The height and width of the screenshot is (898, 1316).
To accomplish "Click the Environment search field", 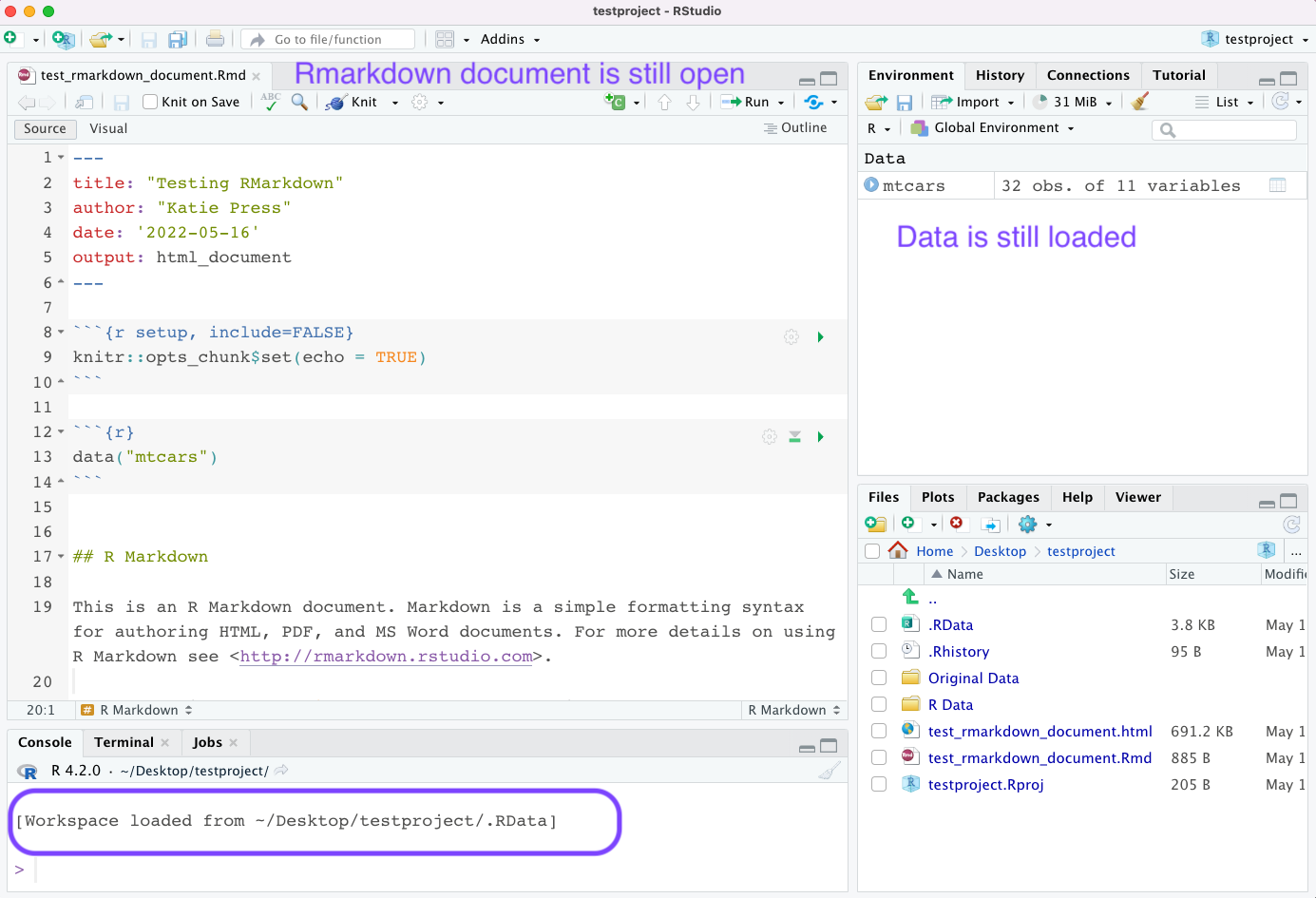I will (1224, 129).
